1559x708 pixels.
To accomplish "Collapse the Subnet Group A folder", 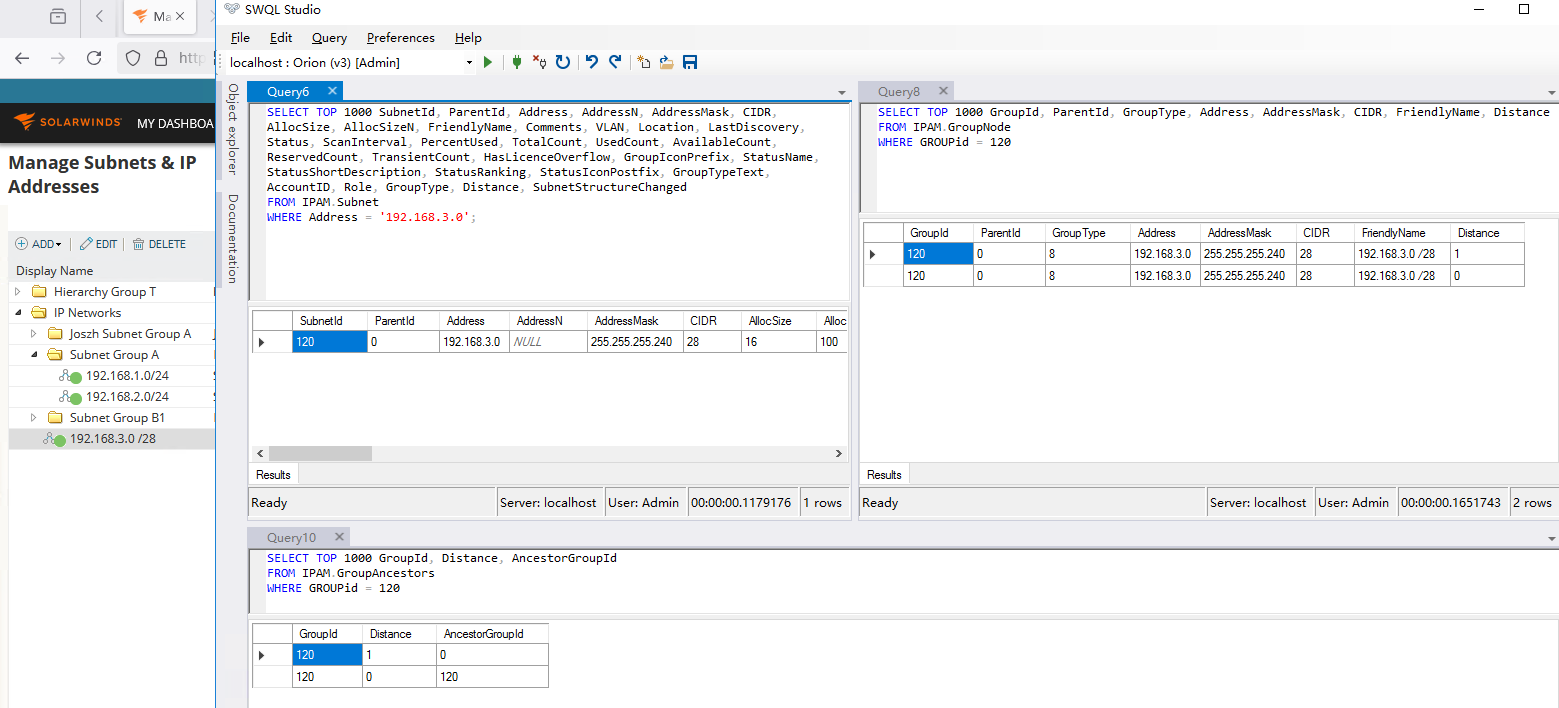I will [x=33, y=355].
